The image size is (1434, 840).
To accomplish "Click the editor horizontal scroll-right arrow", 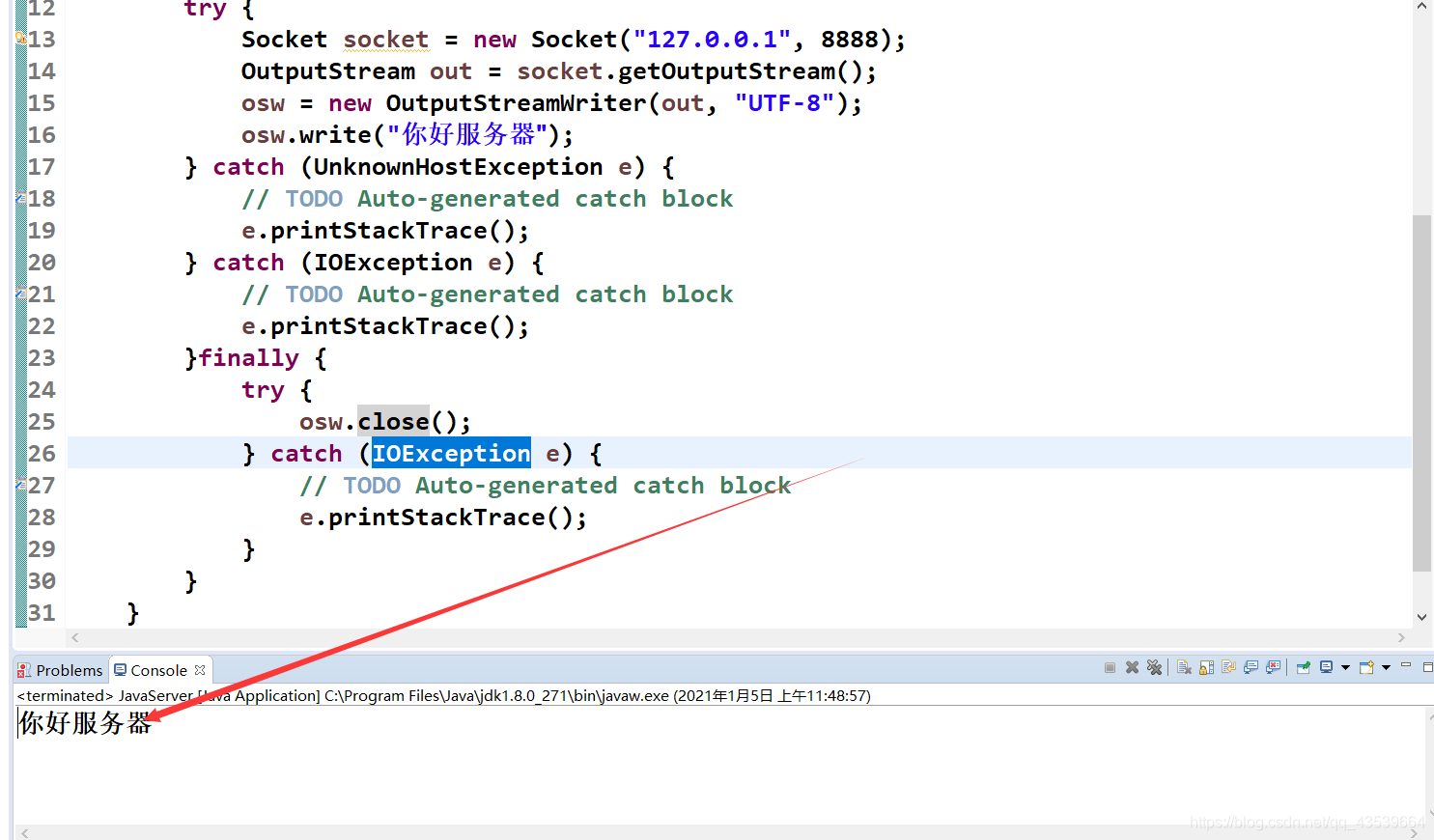I will tap(1401, 637).
